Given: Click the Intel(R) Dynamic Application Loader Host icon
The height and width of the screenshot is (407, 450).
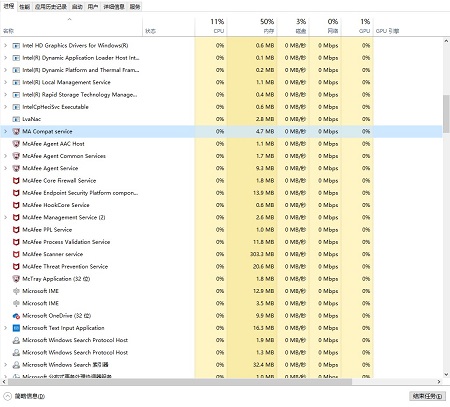Looking at the screenshot, I should 16,58.
